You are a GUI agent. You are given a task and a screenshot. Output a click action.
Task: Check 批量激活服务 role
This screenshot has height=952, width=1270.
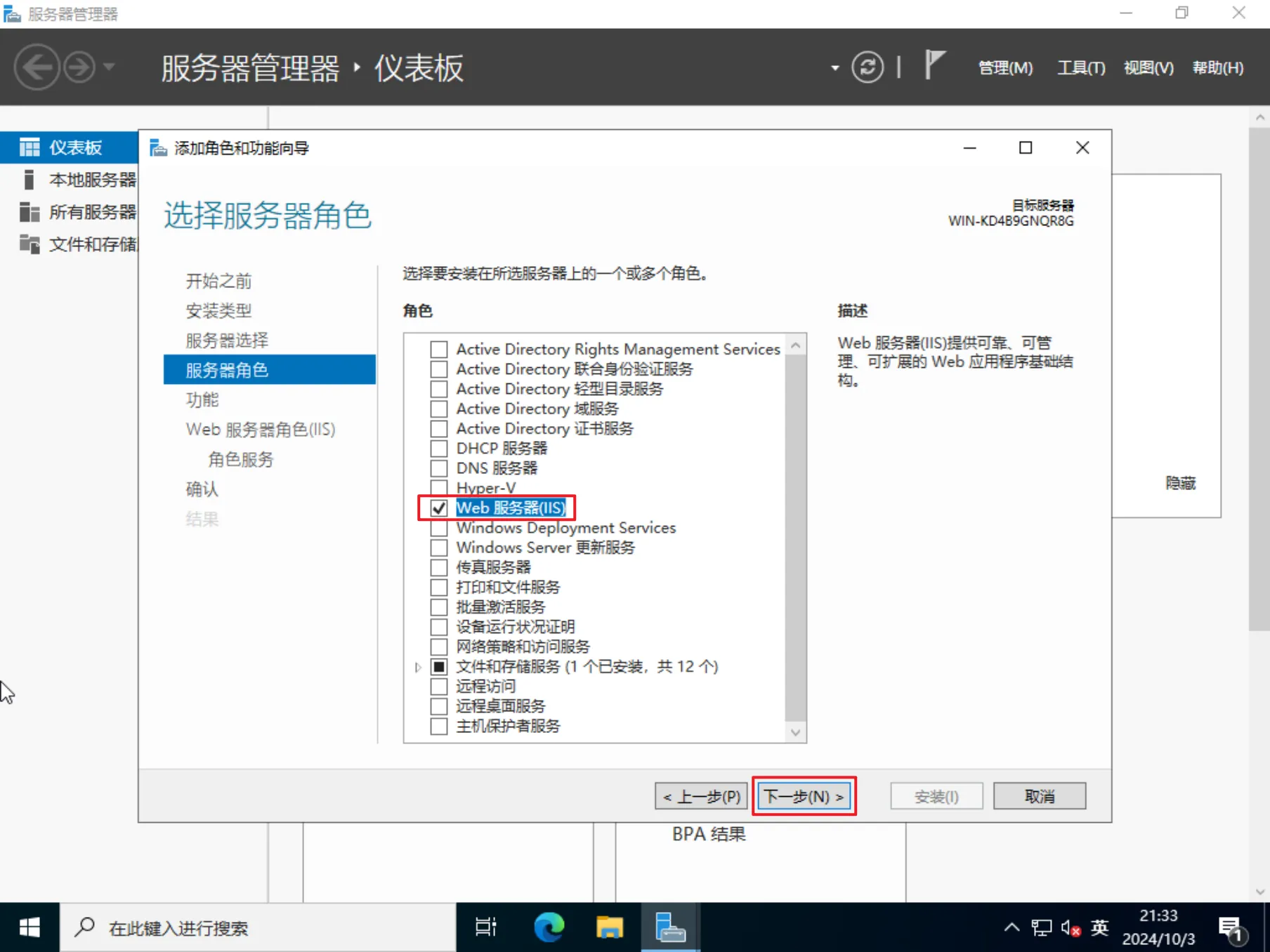click(439, 607)
